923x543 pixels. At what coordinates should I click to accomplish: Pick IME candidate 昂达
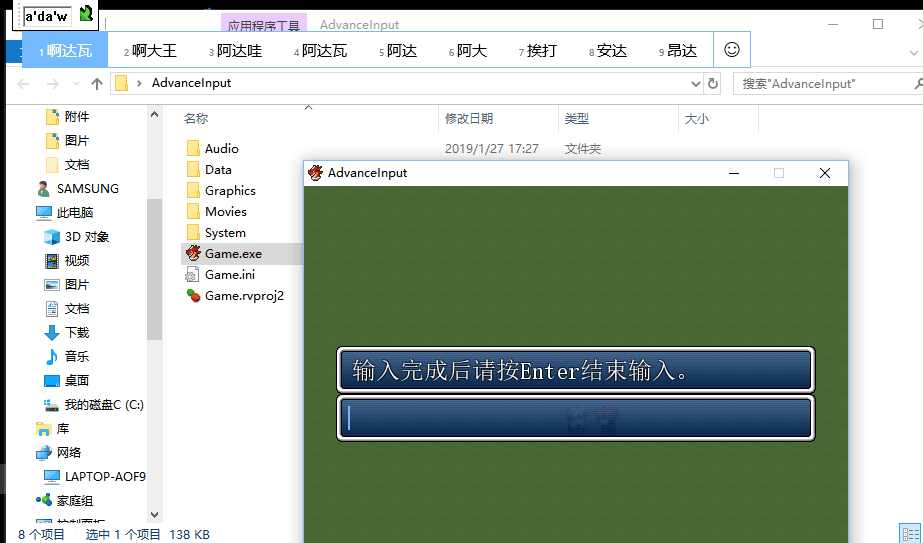tap(678, 51)
